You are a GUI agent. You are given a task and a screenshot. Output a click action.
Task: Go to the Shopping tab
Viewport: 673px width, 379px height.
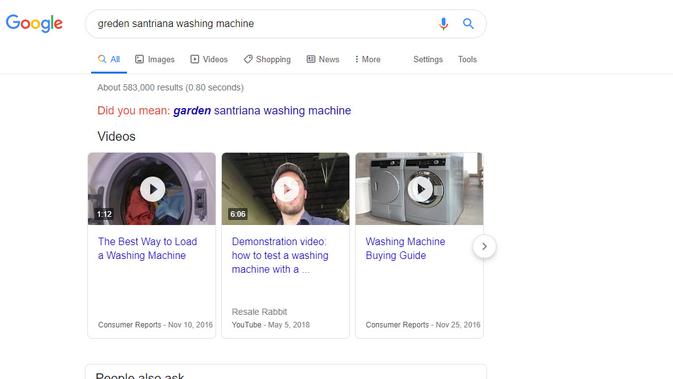pyautogui.click(x=267, y=59)
